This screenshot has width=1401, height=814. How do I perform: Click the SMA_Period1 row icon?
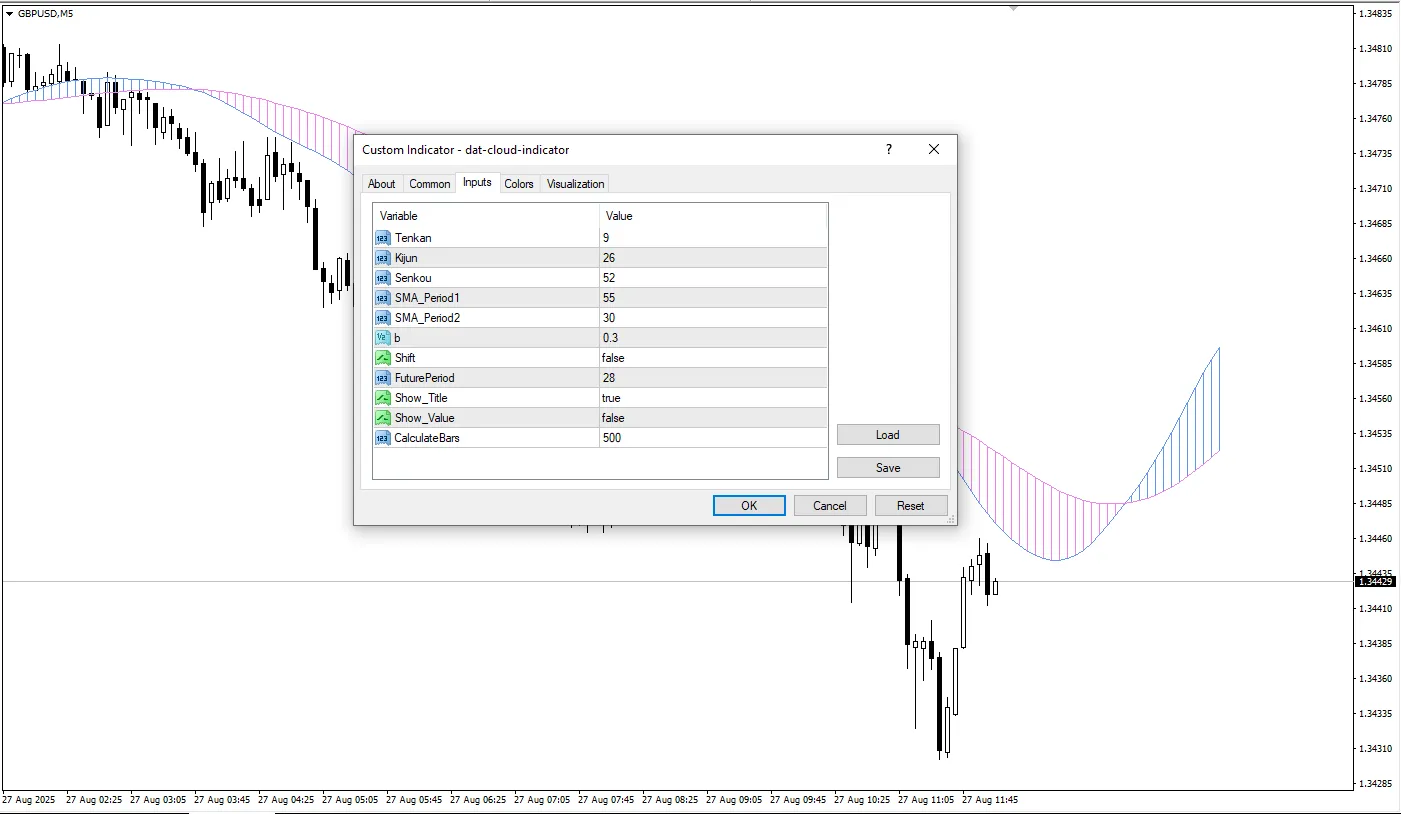[383, 298]
